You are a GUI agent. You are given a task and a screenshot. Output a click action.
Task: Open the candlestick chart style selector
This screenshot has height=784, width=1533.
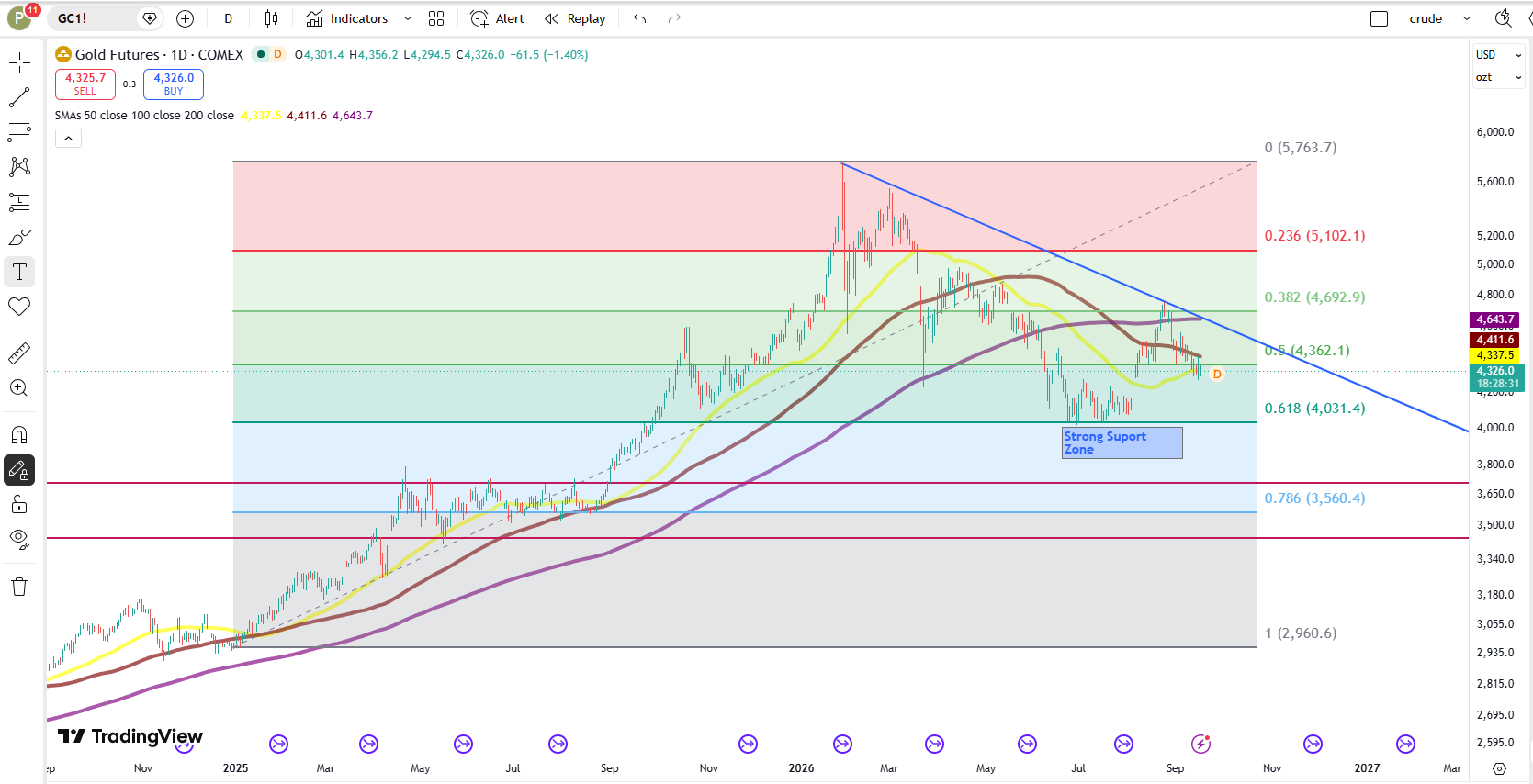coord(271,18)
